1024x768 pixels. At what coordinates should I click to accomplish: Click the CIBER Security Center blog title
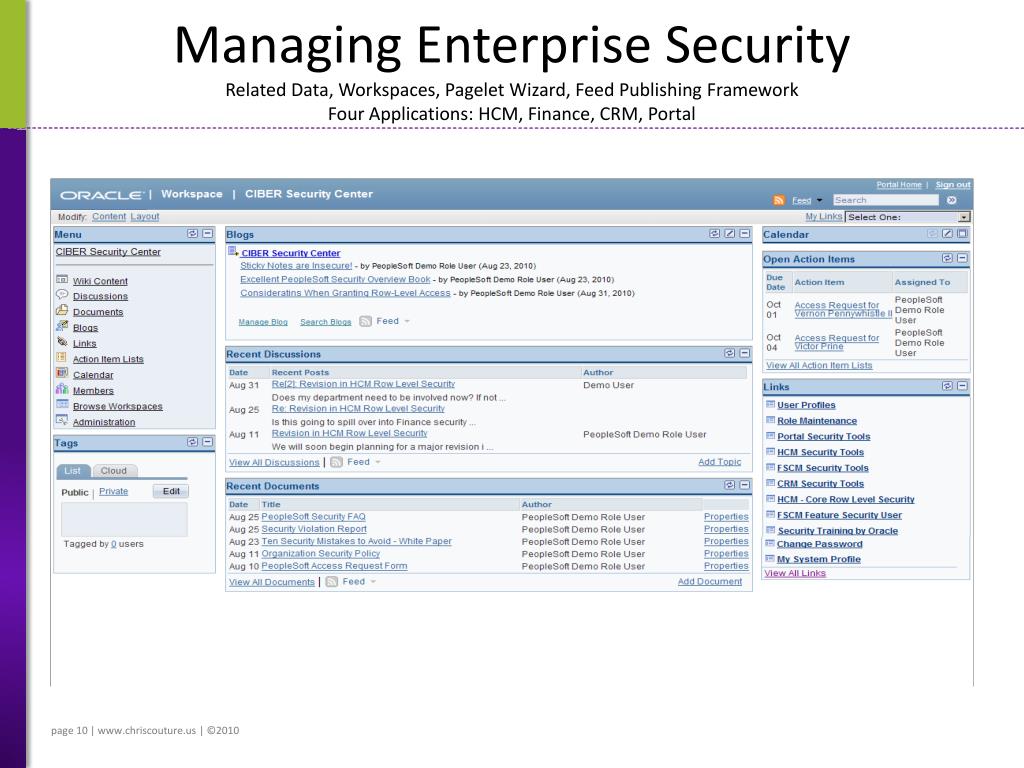pyautogui.click(x=291, y=253)
